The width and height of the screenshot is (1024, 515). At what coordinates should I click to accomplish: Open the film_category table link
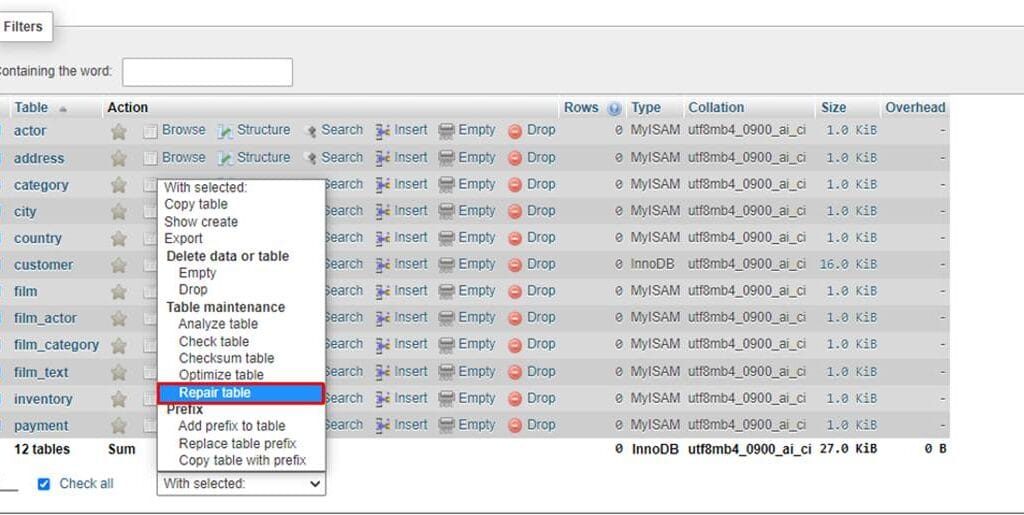pos(56,345)
